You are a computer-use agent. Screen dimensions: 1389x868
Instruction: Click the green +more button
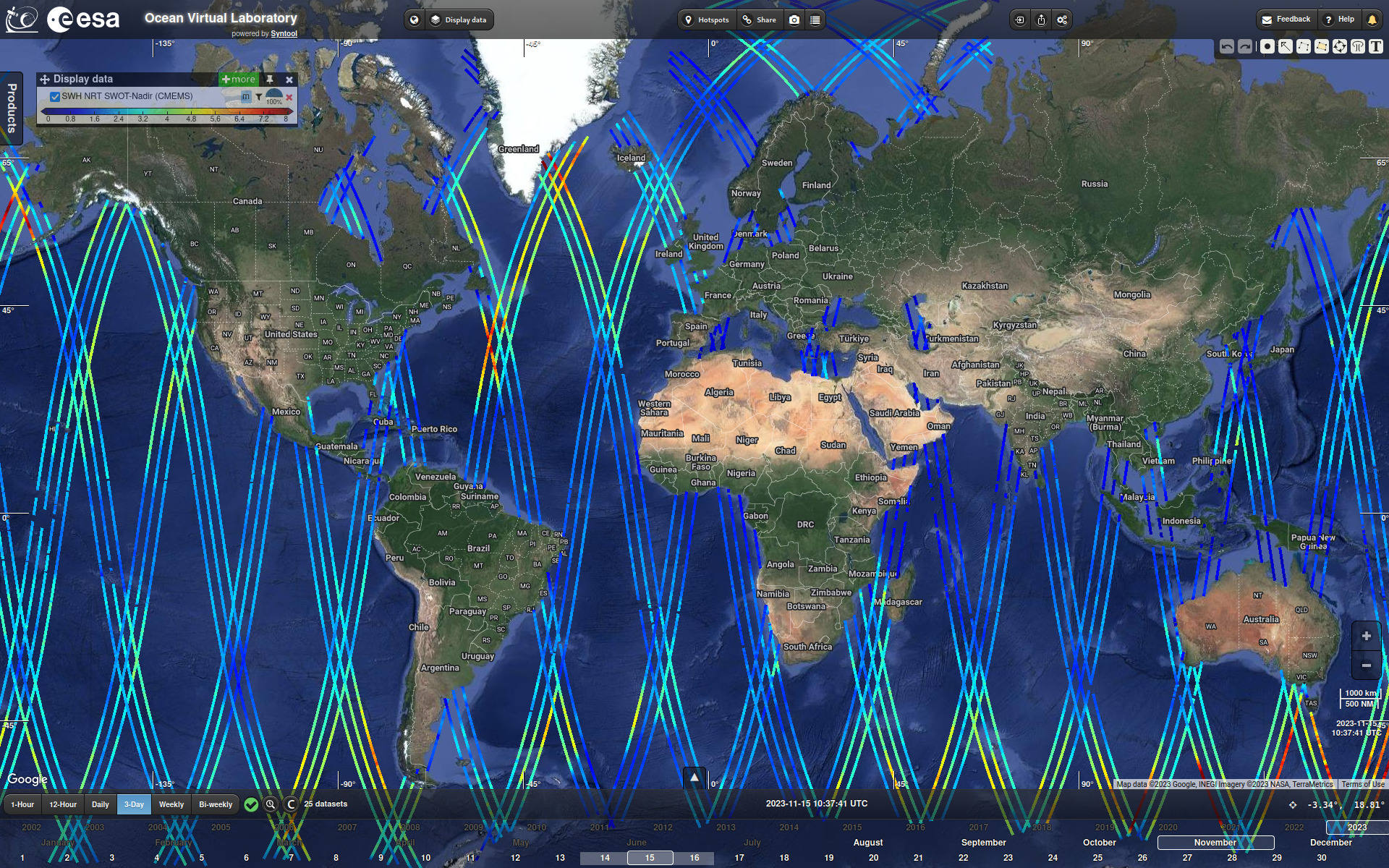point(239,80)
